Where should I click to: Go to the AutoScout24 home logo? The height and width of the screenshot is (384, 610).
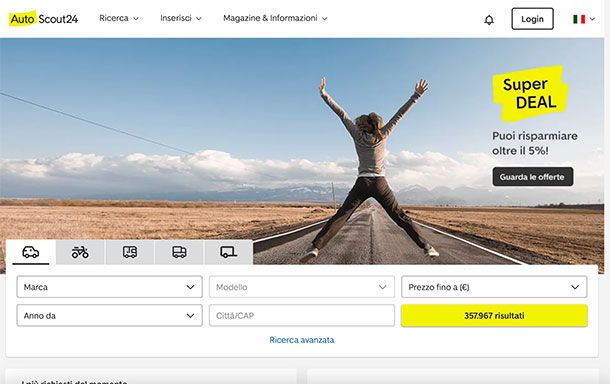pos(44,19)
